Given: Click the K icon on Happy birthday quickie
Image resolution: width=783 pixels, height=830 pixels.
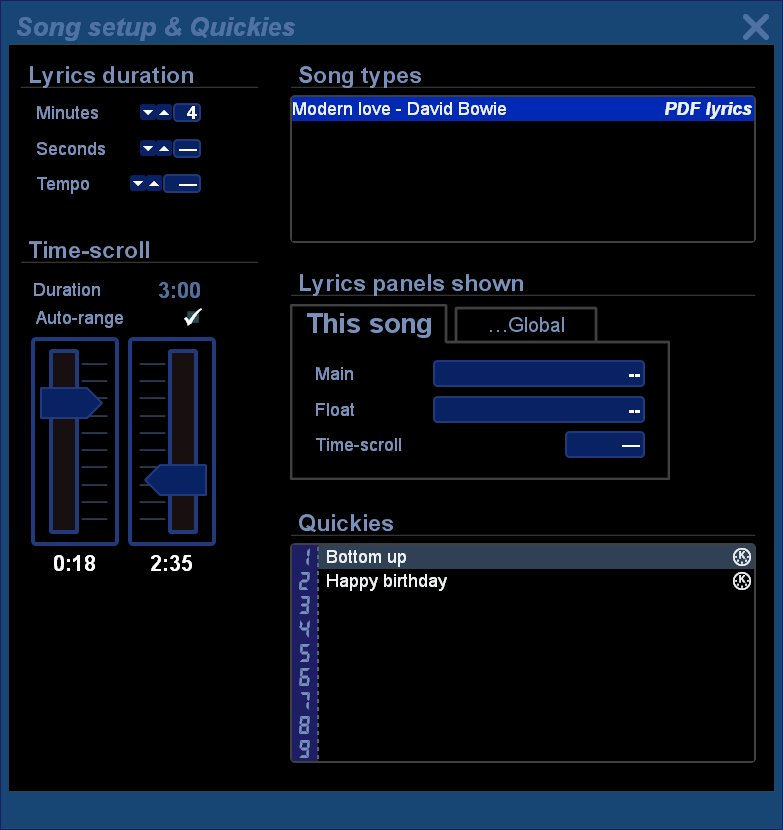Looking at the screenshot, I should pyautogui.click(x=741, y=581).
